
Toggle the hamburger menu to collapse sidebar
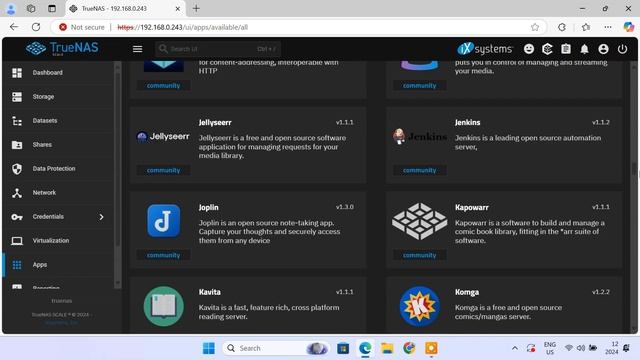pos(138,49)
